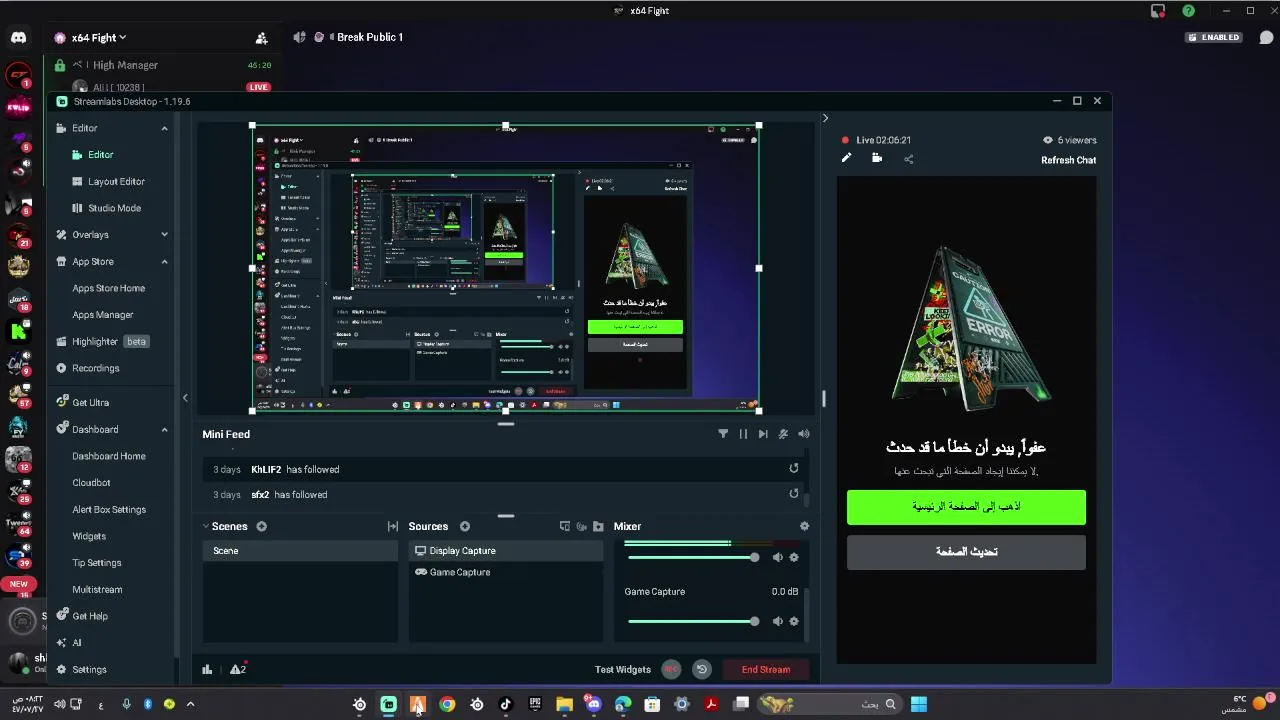Click the End Stream button

[x=766, y=669]
